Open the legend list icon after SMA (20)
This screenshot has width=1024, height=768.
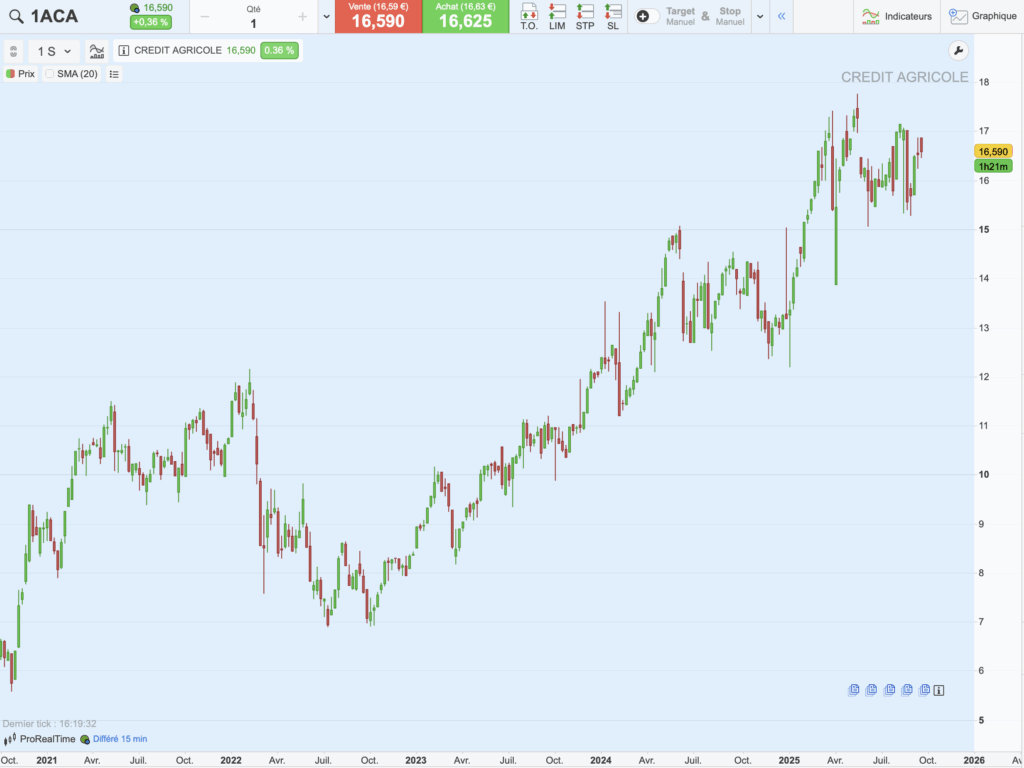pyautogui.click(x=114, y=74)
